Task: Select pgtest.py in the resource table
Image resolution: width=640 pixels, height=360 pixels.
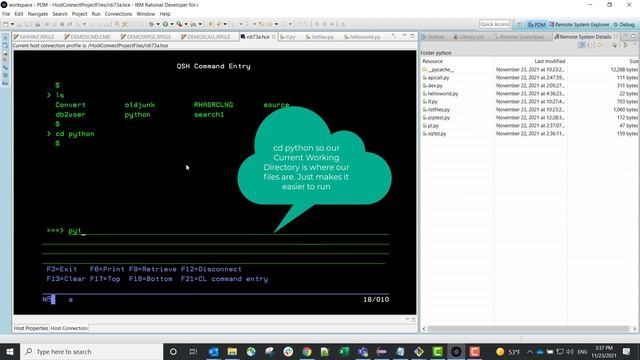Action: (529, 118)
